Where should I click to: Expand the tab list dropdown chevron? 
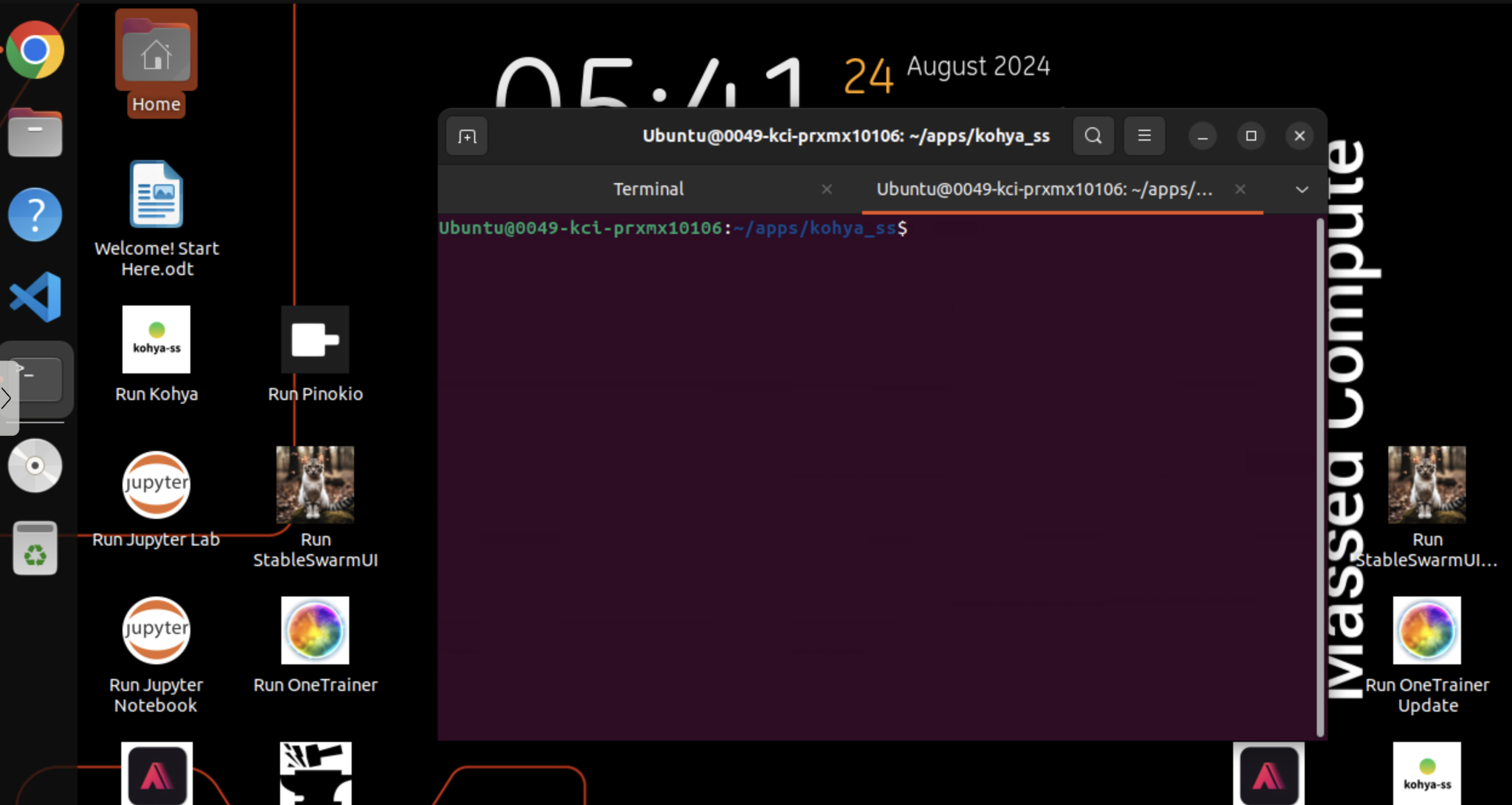tap(1302, 189)
